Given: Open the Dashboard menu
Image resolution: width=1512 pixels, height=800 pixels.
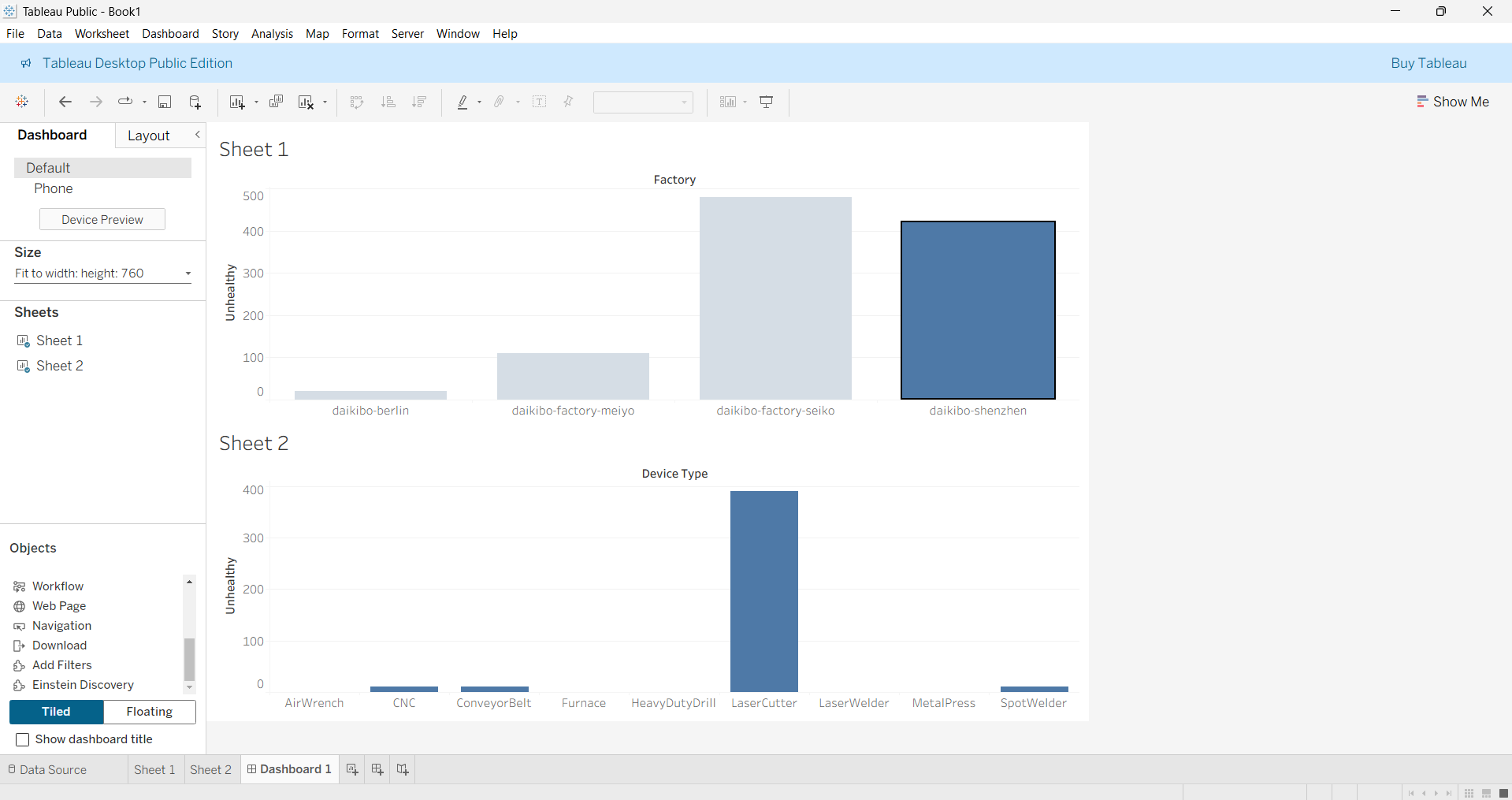Looking at the screenshot, I should point(170,34).
